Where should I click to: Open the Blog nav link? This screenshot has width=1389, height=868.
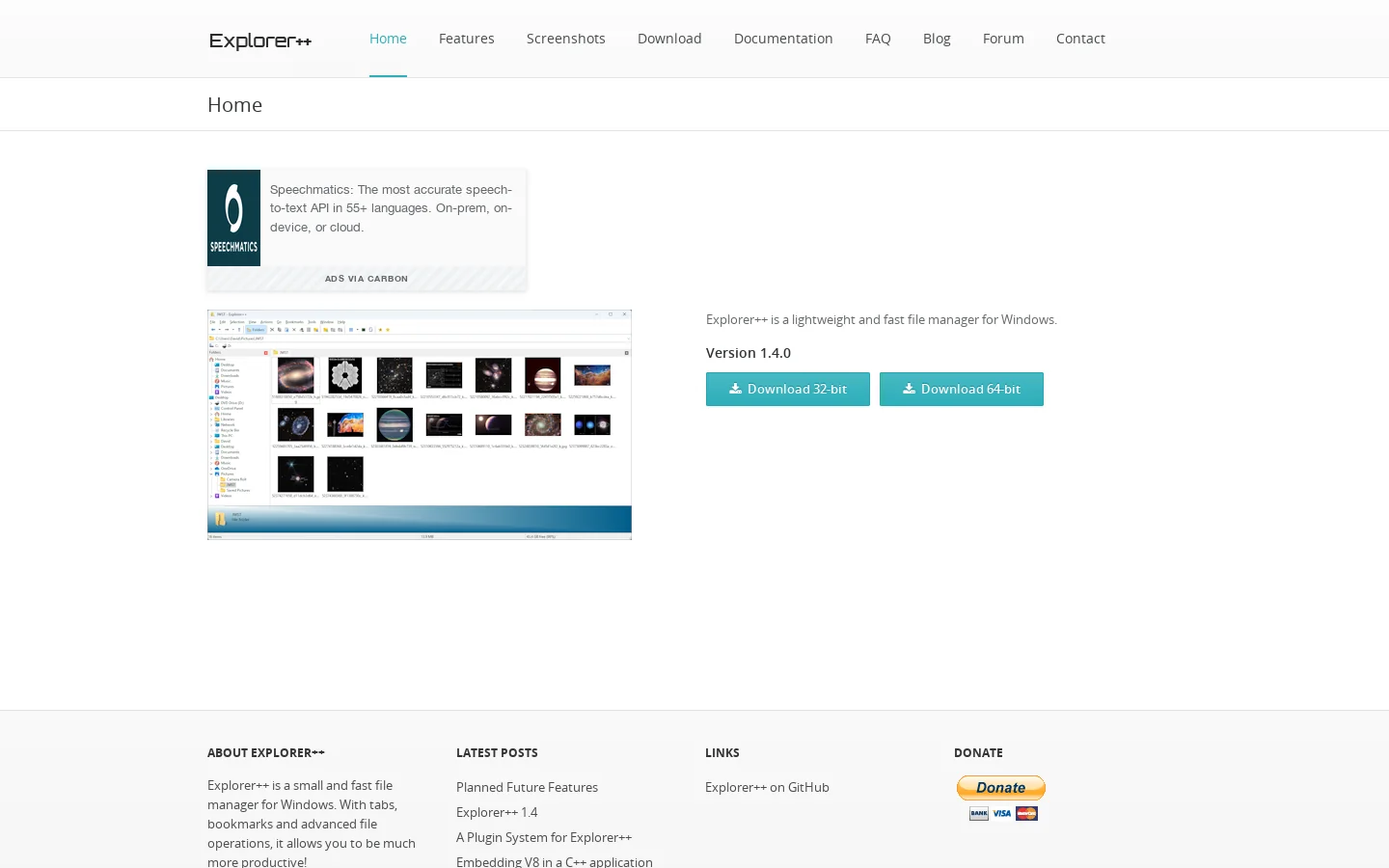(x=937, y=39)
